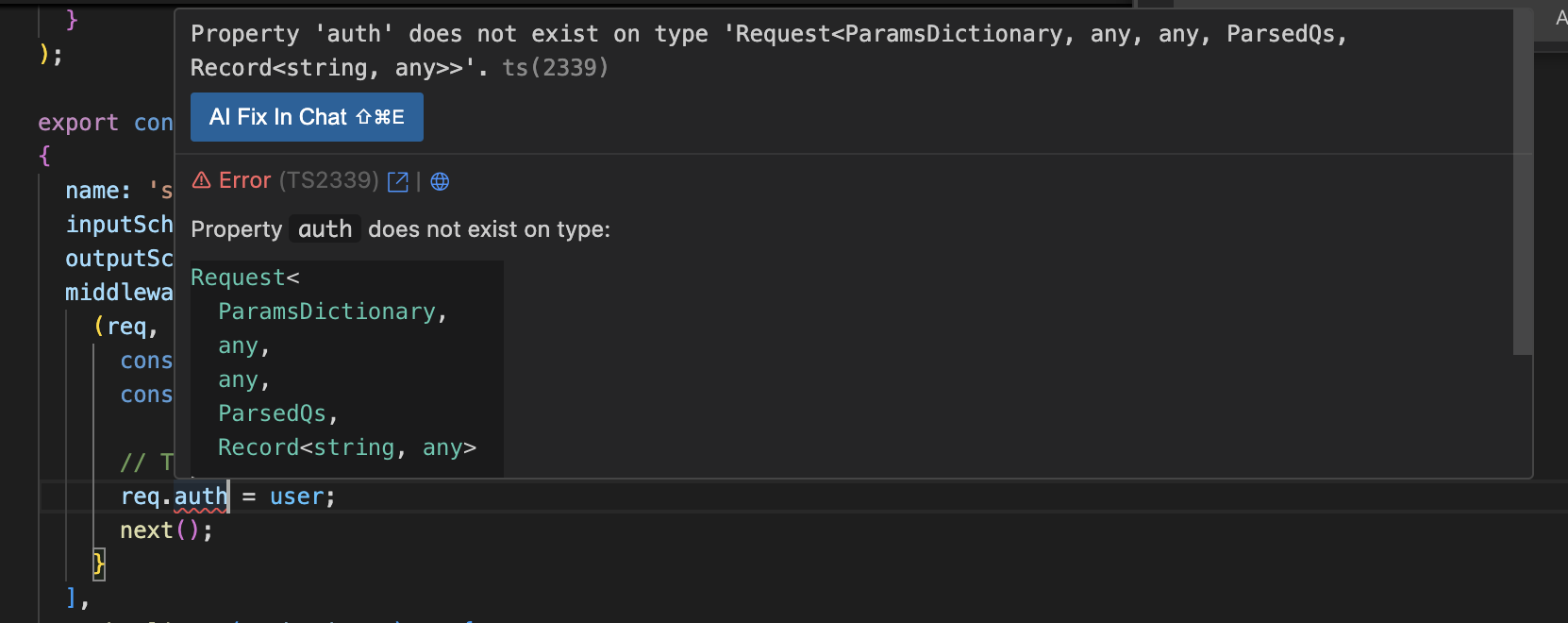Click the underlined auth property in editor

click(x=200, y=497)
